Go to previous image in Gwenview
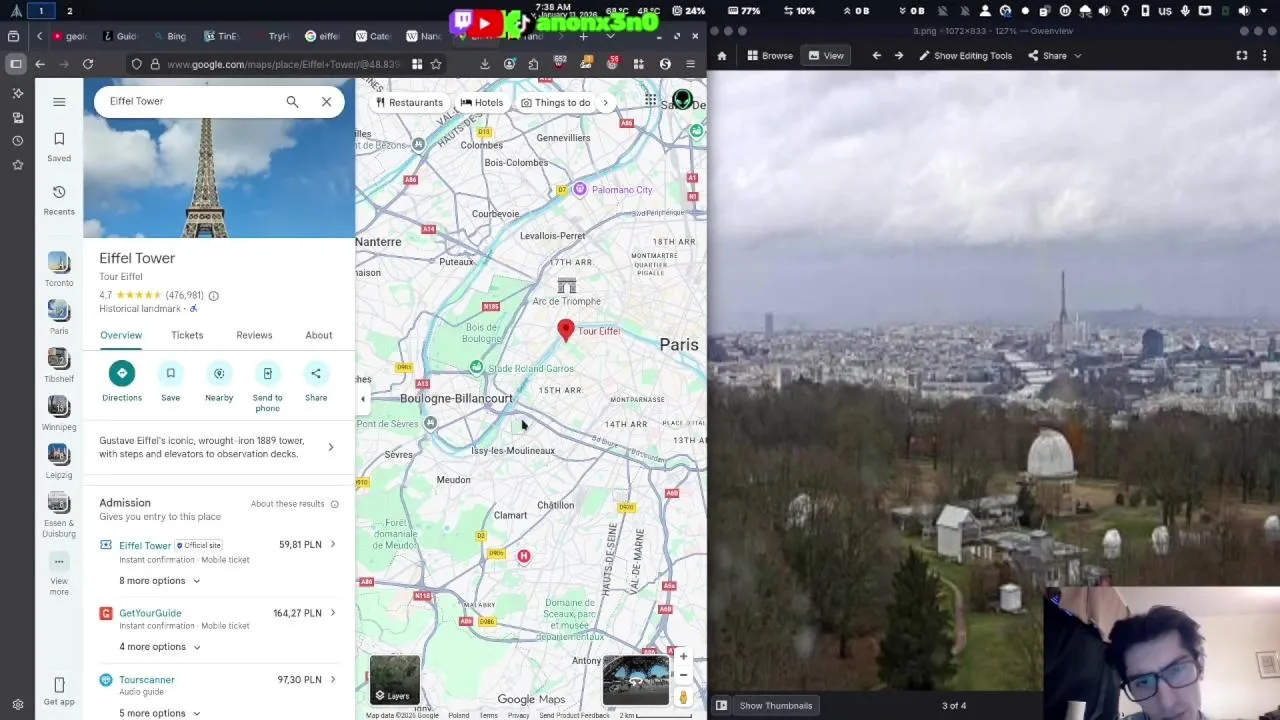The height and width of the screenshot is (720, 1280). pyautogui.click(x=877, y=56)
